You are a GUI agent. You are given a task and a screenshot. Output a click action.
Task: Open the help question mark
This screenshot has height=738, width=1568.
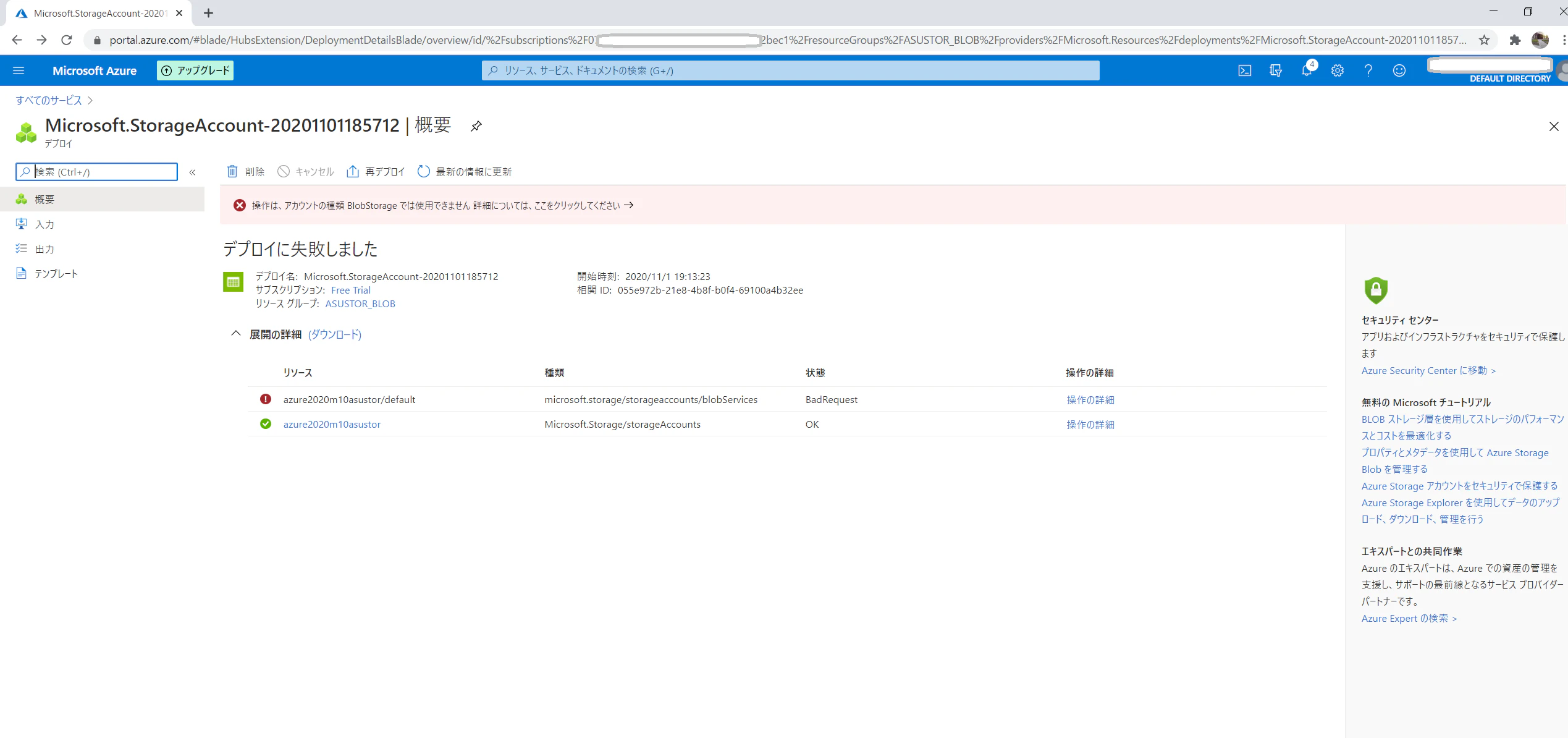tap(1368, 70)
